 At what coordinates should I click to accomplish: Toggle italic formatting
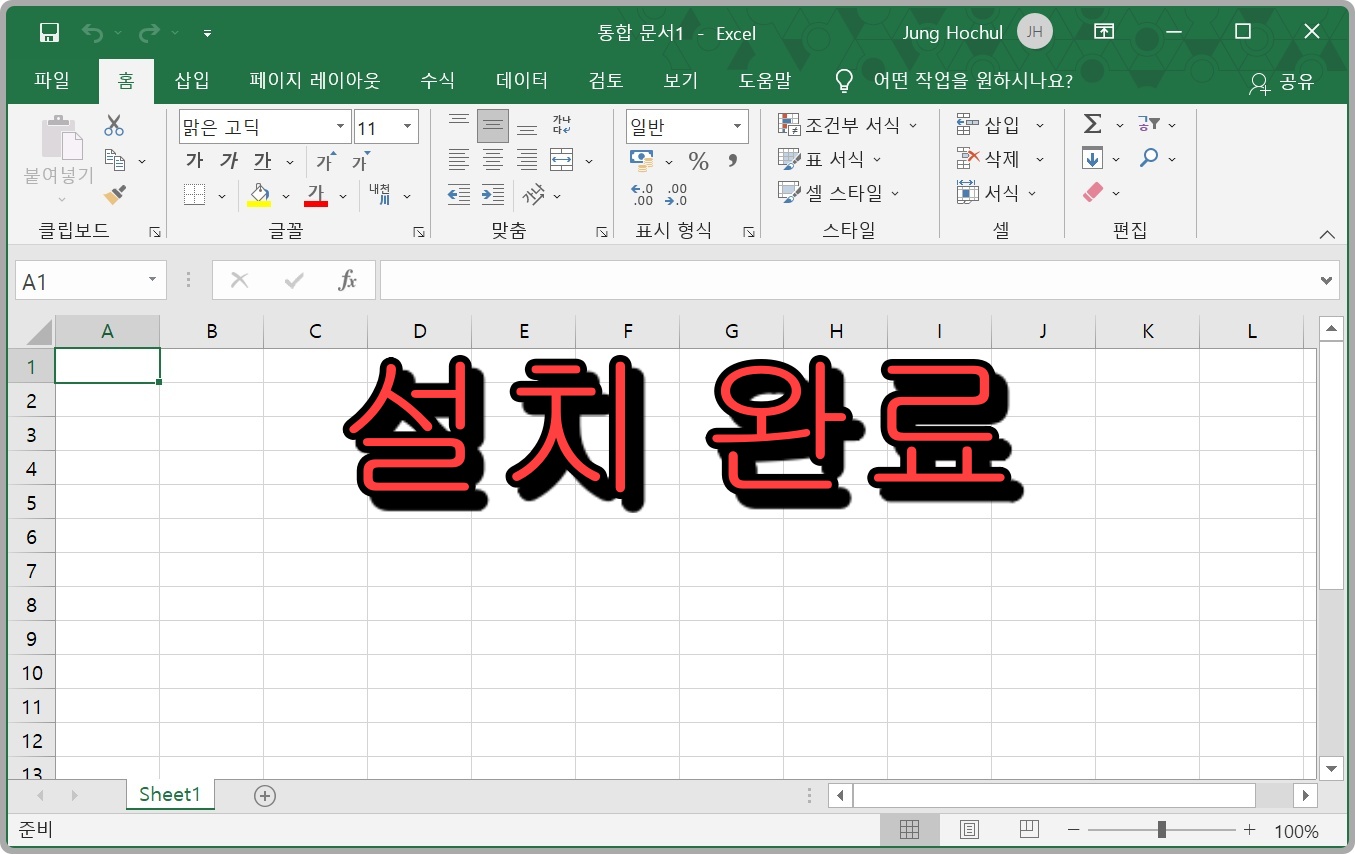tap(226, 160)
